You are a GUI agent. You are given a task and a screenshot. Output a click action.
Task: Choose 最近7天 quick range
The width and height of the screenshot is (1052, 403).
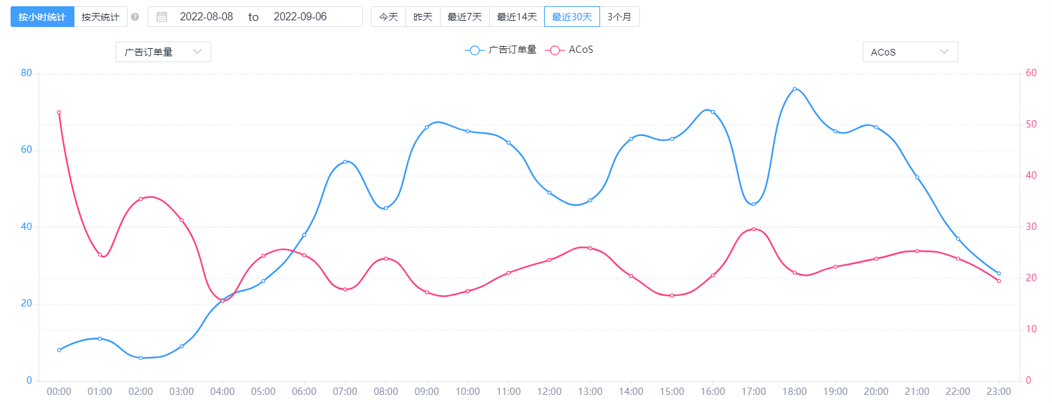464,17
